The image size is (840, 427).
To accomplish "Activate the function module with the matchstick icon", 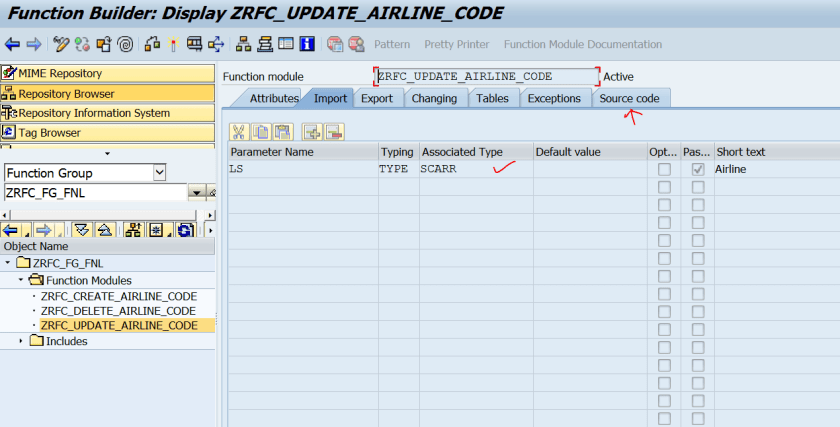I will (x=173, y=44).
